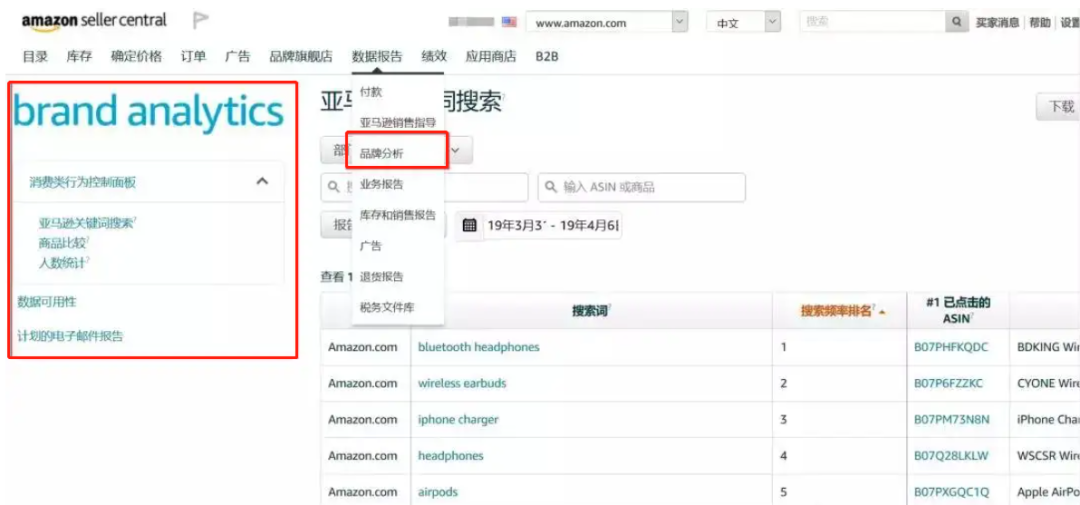
Task: Open the 品牌旗舰店 menu
Action: (x=301, y=56)
